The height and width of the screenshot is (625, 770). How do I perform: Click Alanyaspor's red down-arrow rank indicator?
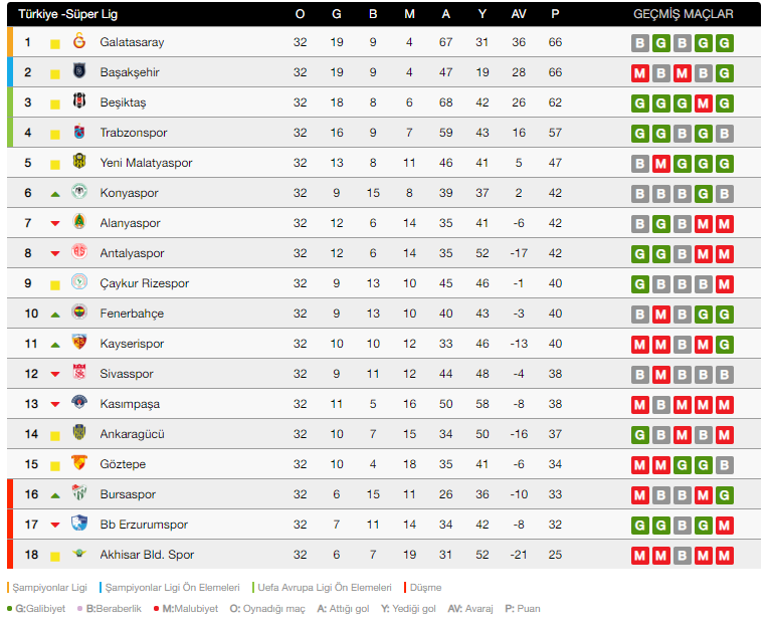coord(56,224)
